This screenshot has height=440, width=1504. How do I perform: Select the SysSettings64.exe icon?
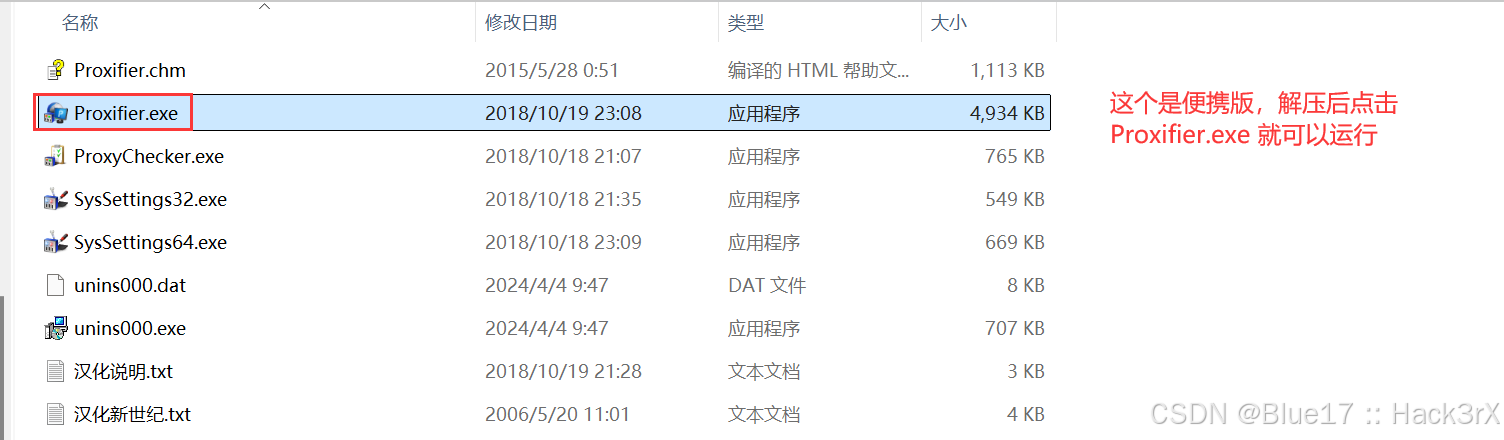click(56, 242)
